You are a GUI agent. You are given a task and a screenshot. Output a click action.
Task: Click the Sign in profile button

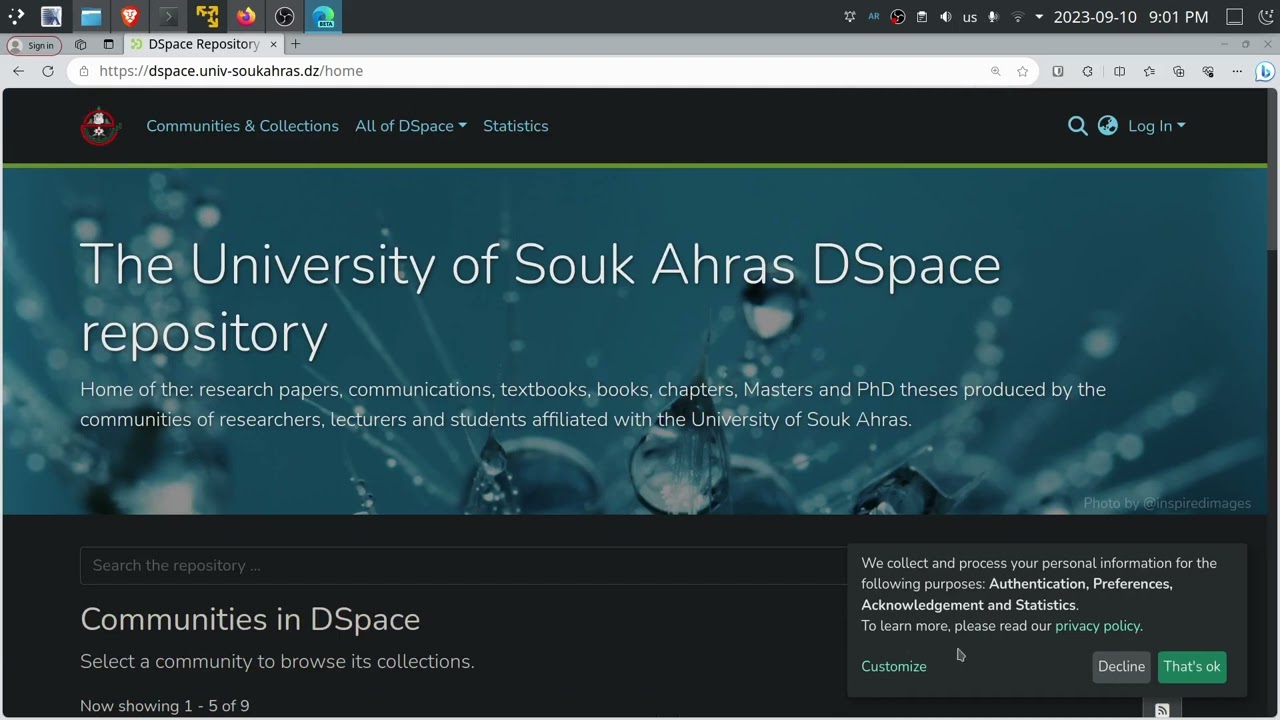pyautogui.click(x=33, y=45)
